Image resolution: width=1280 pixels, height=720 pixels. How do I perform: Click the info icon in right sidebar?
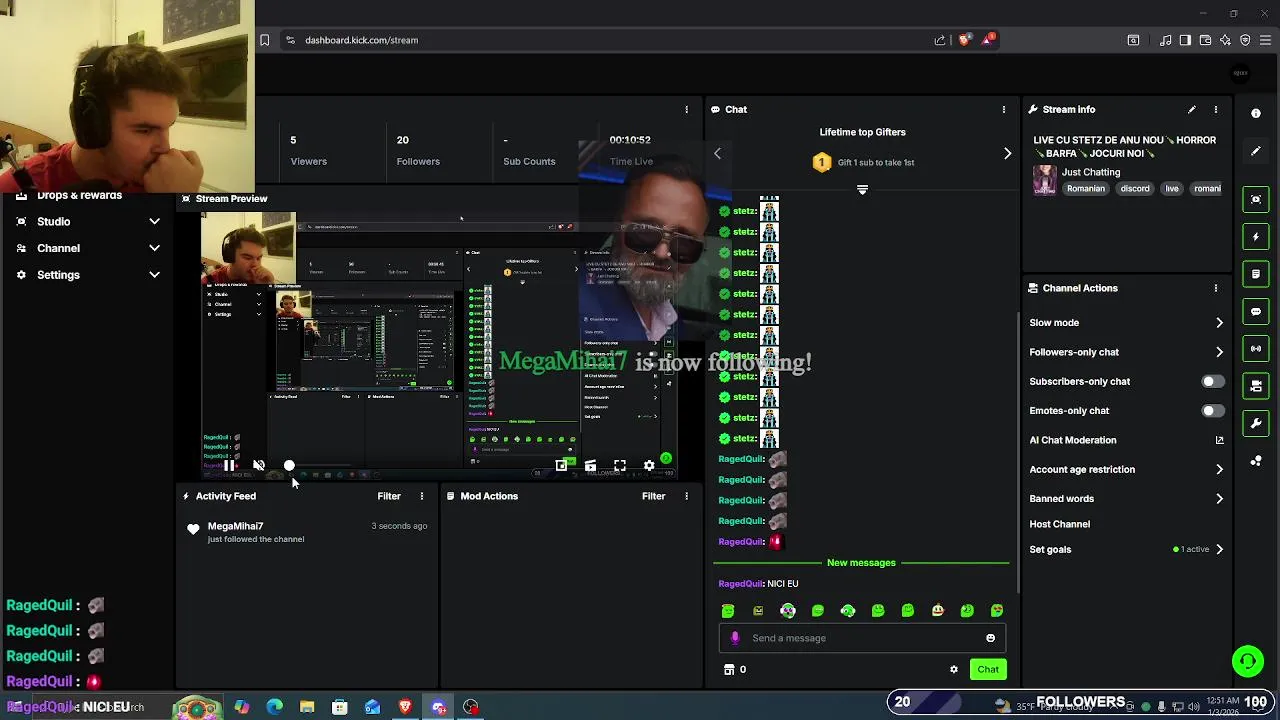tap(1256, 113)
